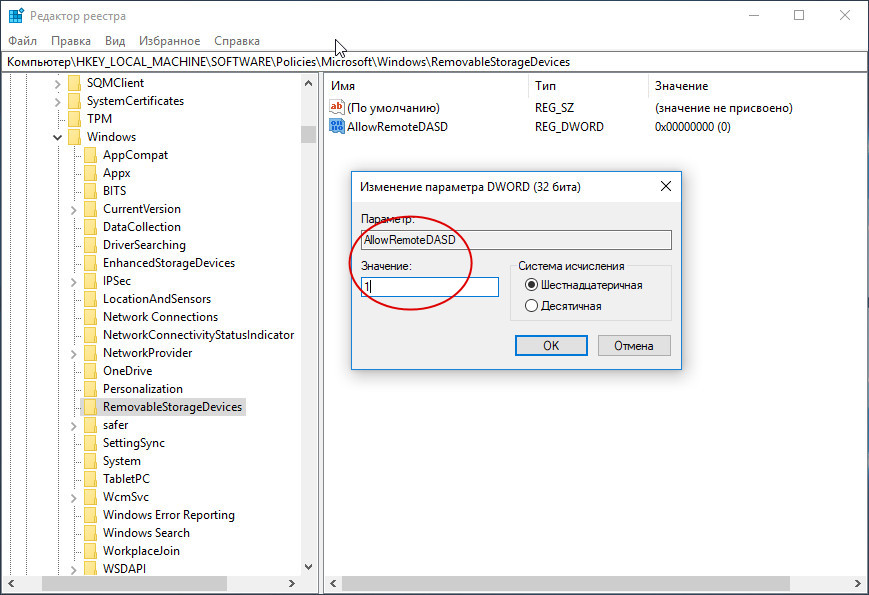Cancel the dialog with Отмена
The image size is (869, 595).
click(x=634, y=346)
